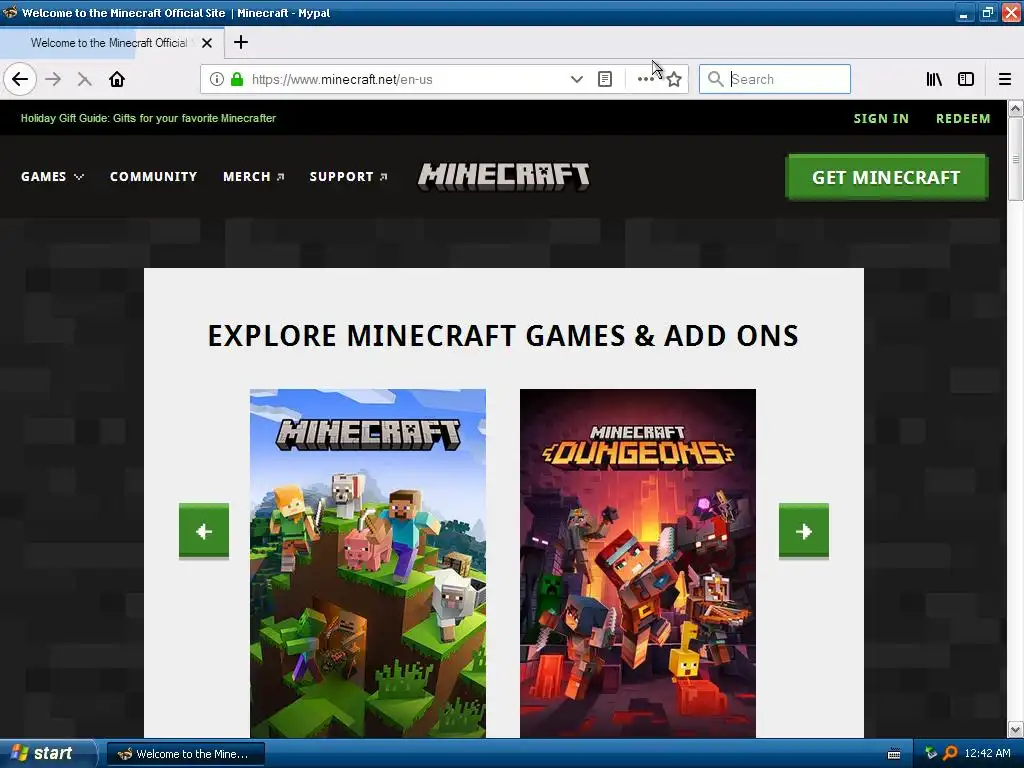The image size is (1024, 768).
Task: Click the carousel next arrow button
Action: click(804, 531)
